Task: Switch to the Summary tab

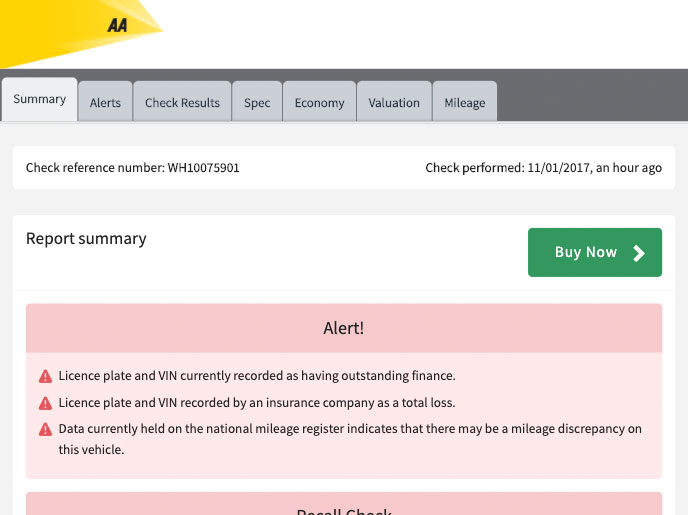Action: (39, 100)
